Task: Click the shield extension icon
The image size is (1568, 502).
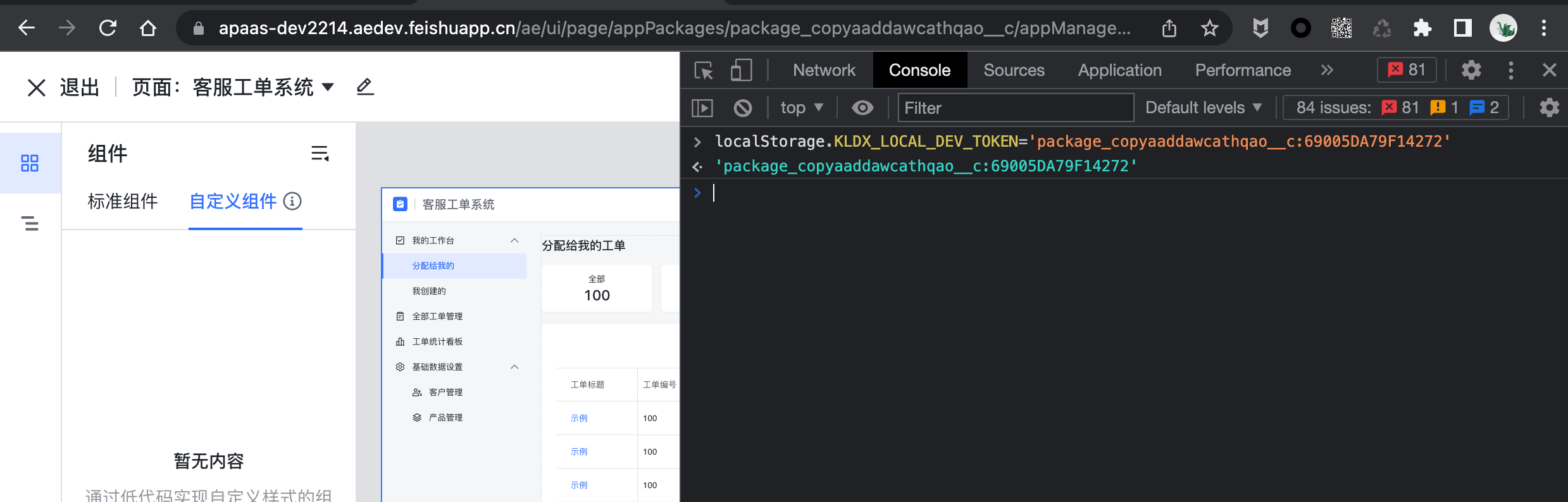Action: pyautogui.click(x=1260, y=28)
